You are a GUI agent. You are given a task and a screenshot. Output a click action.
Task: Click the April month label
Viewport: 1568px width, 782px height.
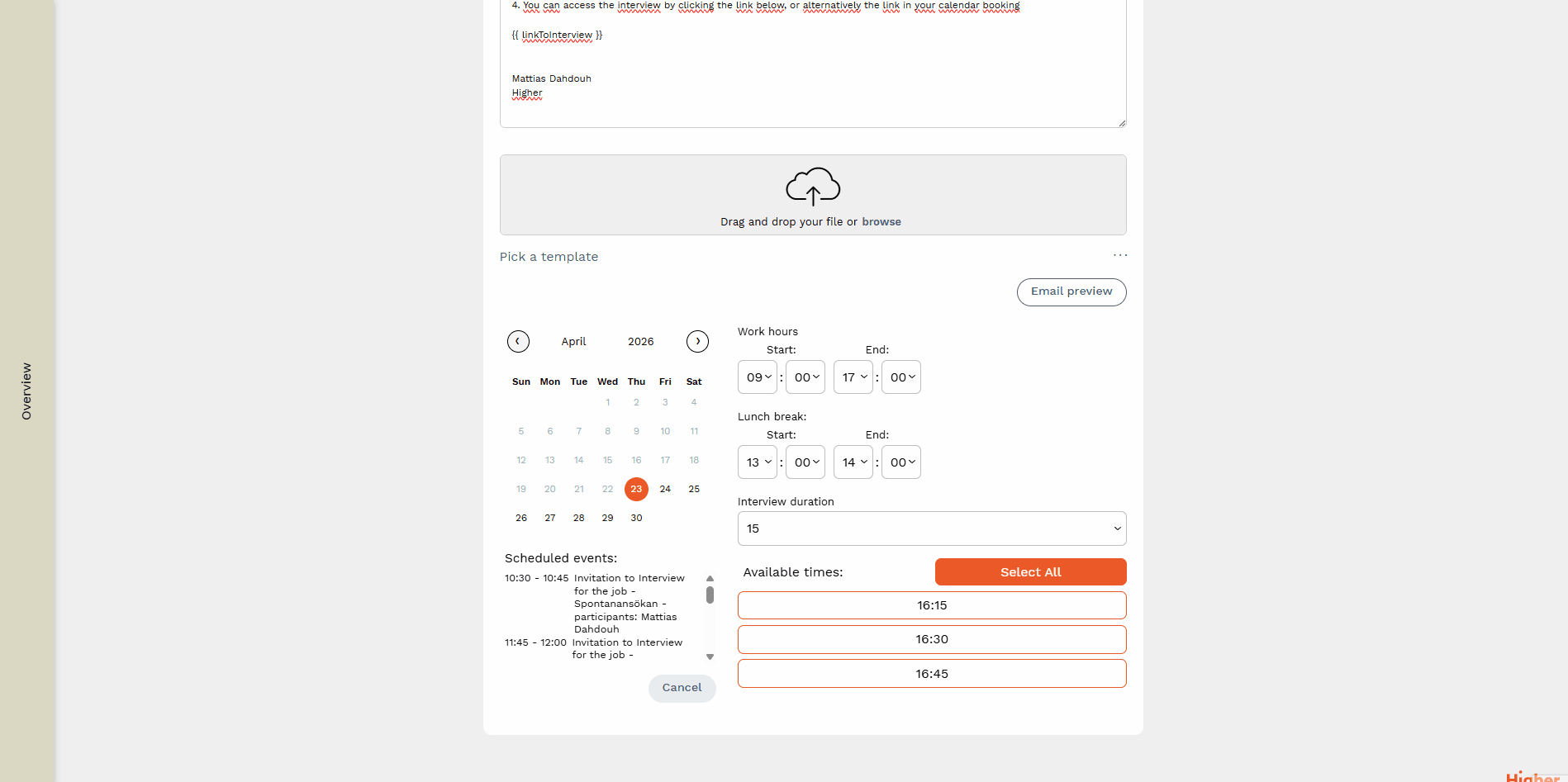[x=573, y=342]
